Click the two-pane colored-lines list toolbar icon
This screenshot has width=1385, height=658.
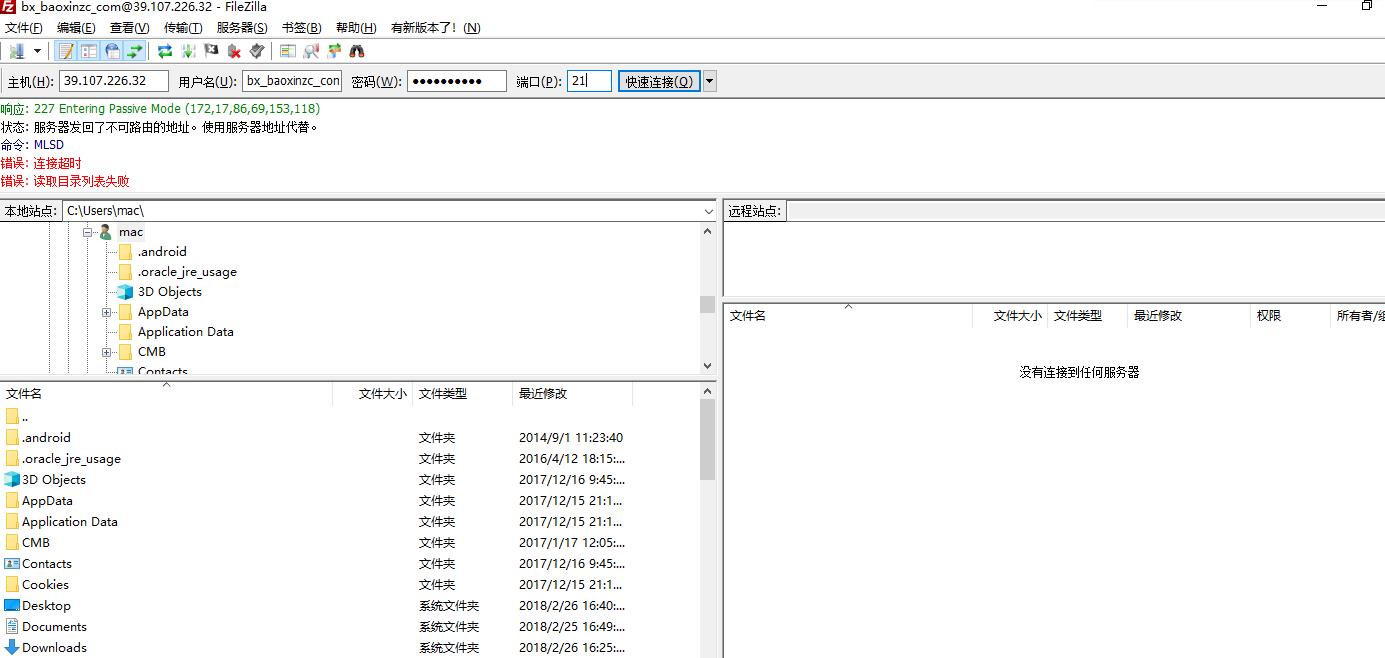[288, 51]
